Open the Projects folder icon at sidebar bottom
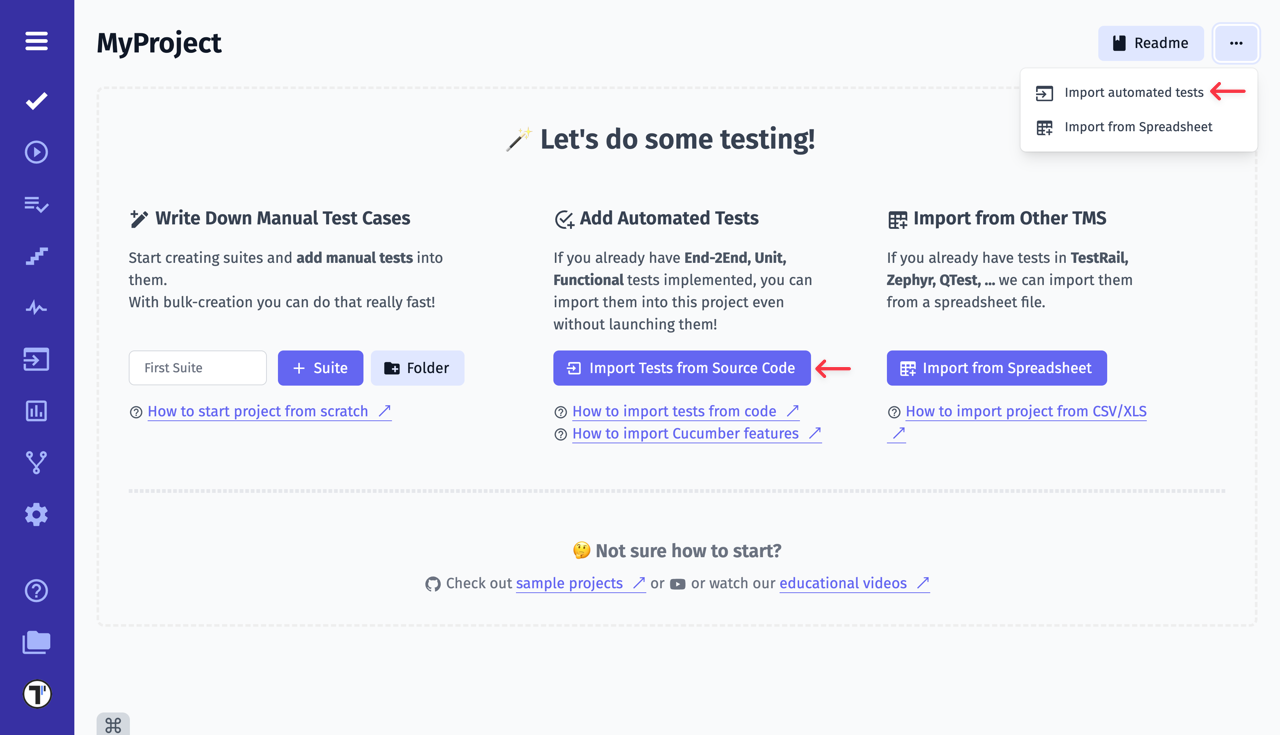 (x=36, y=642)
